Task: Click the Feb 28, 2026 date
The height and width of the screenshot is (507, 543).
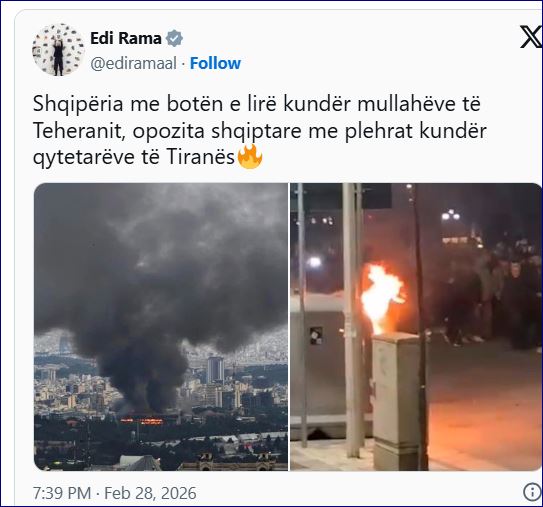Action: (x=150, y=493)
